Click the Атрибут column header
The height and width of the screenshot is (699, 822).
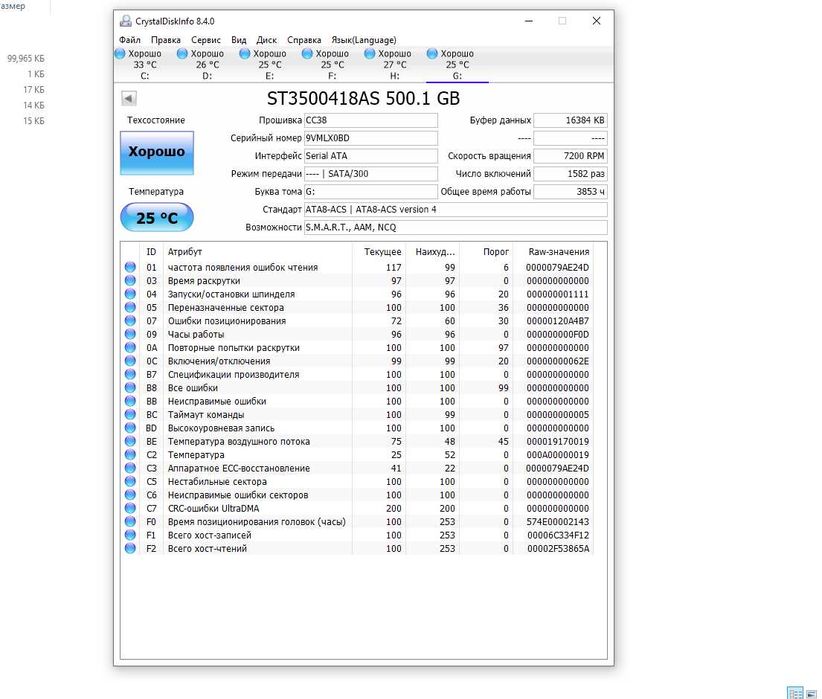tap(257, 252)
